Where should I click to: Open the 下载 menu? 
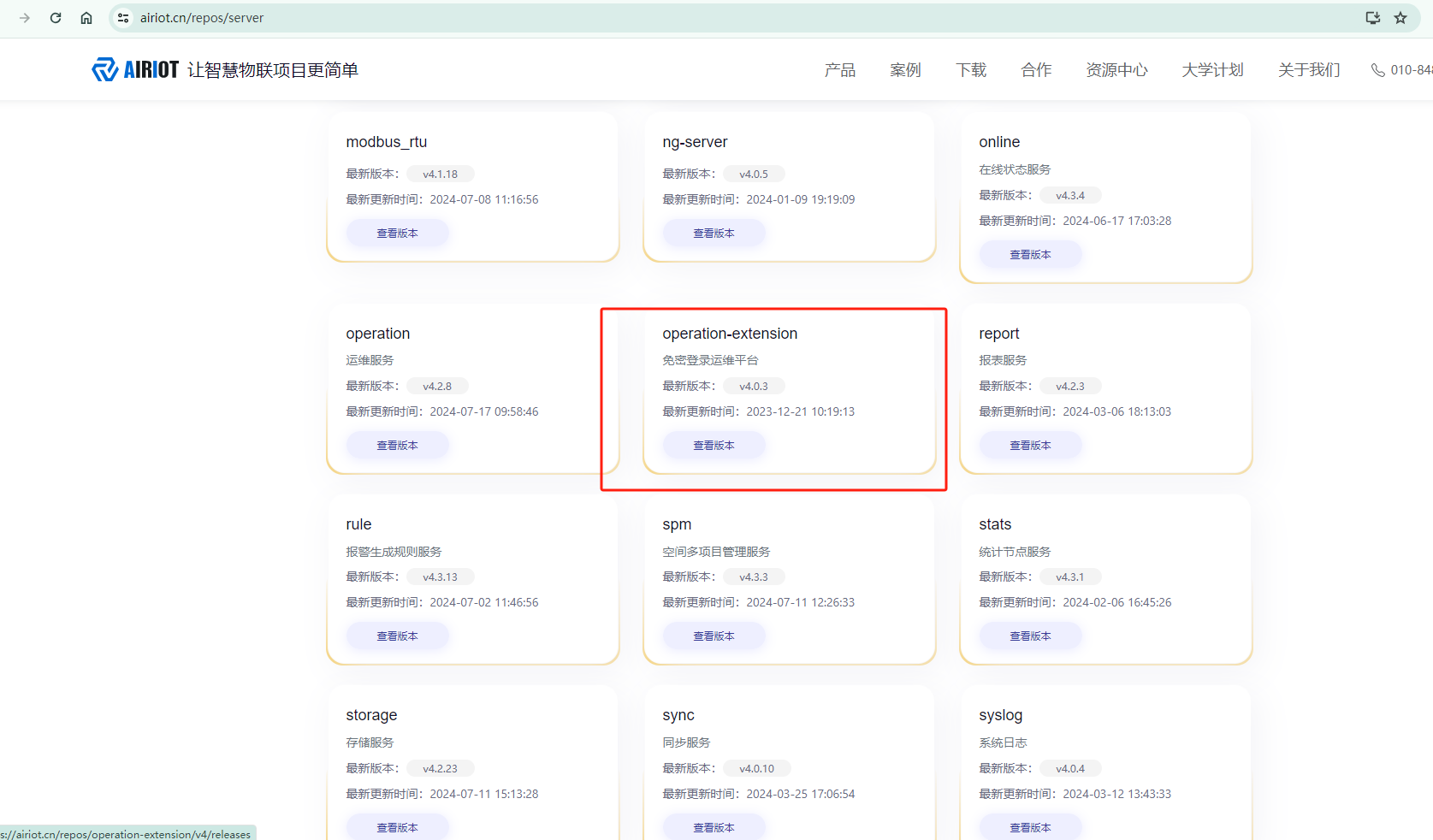[x=971, y=70]
